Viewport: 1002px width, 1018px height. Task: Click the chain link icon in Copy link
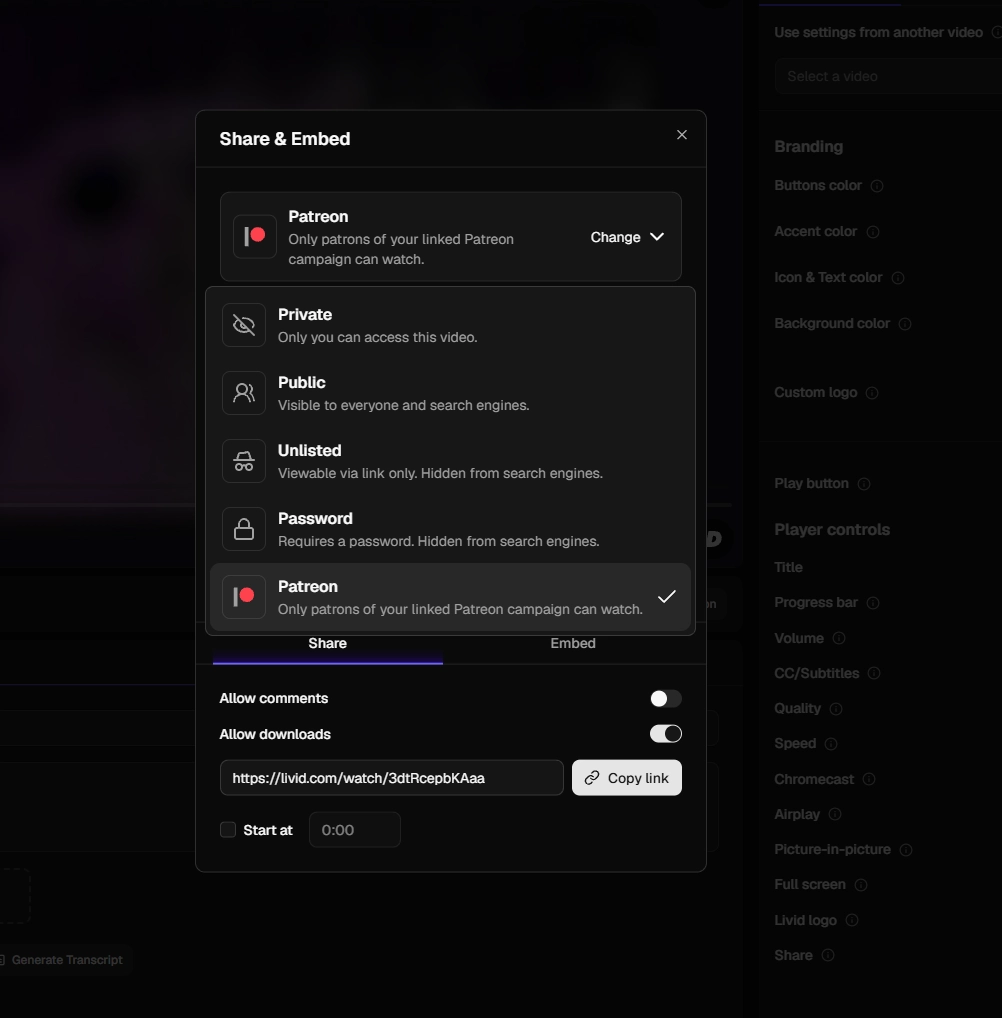coord(592,778)
